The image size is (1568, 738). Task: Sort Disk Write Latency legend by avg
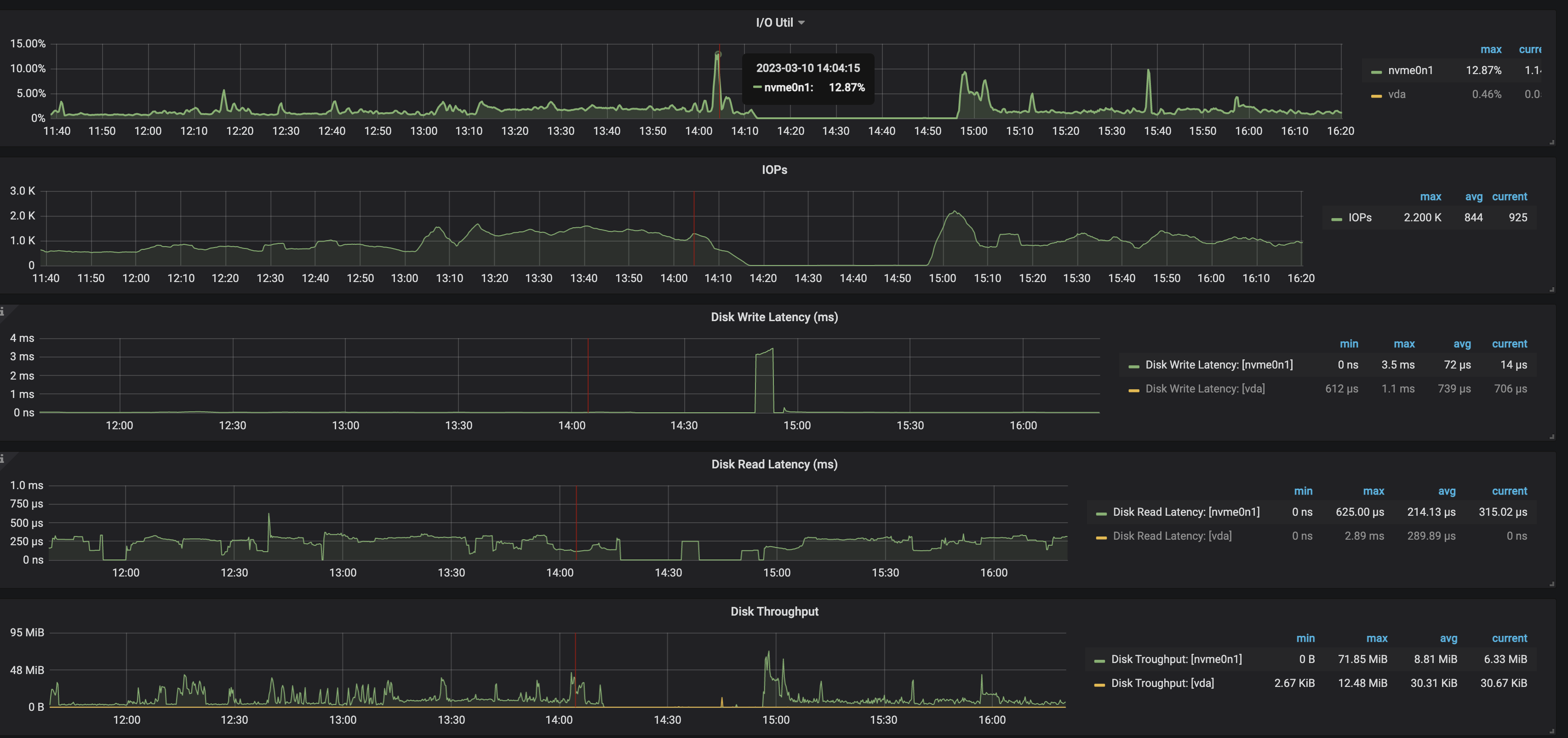[1462, 344]
